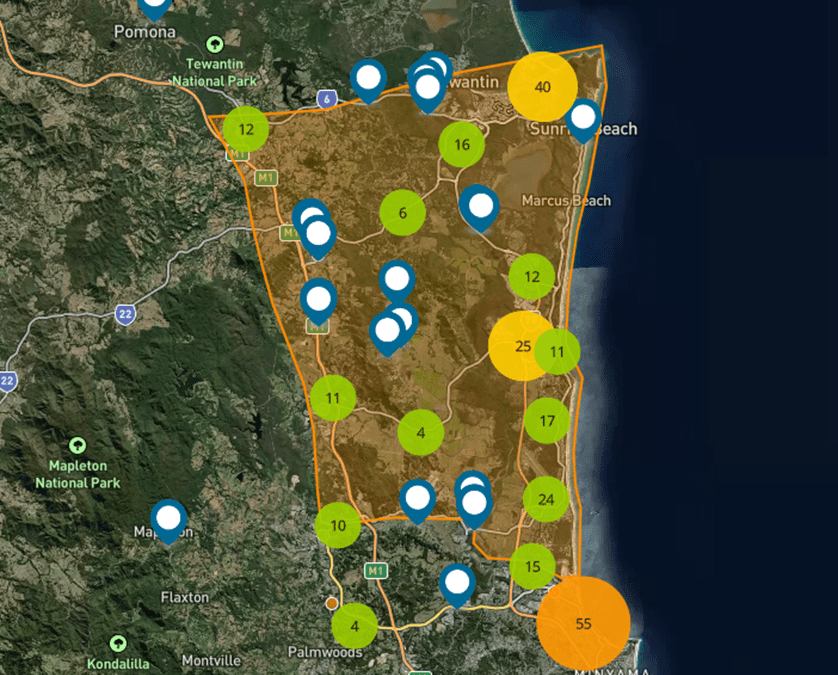Click the blue pin at Mapleton
The width and height of the screenshot is (838, 675).
169,519
